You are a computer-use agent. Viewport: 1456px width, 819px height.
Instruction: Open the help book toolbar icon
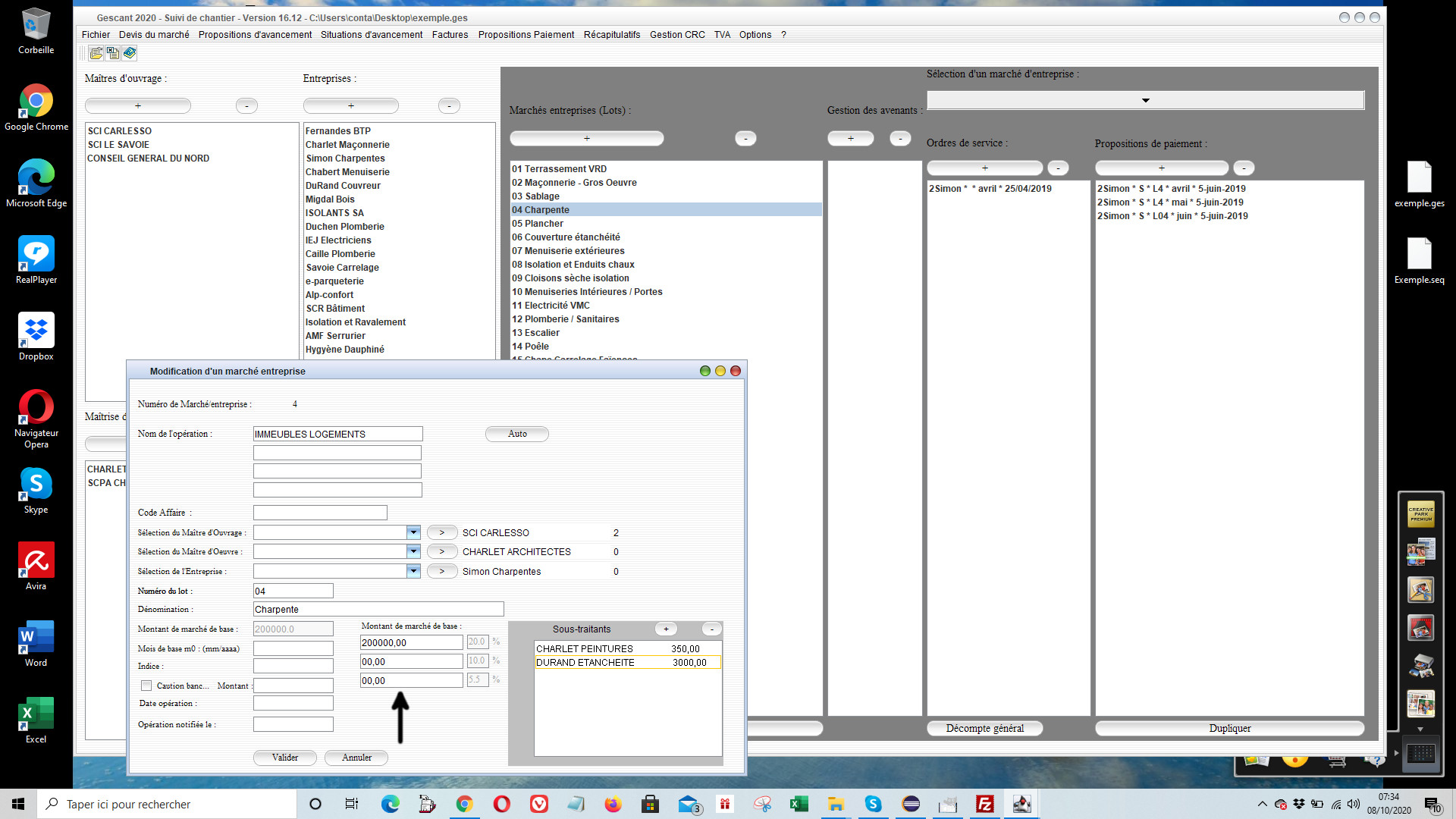[x=130, y=53]
